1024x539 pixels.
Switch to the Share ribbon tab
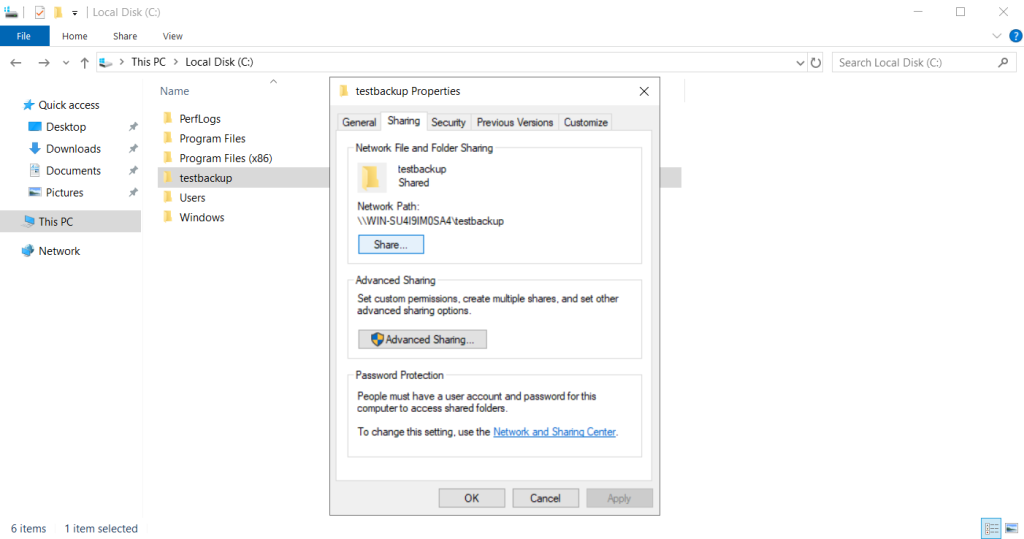coord(125,36)
